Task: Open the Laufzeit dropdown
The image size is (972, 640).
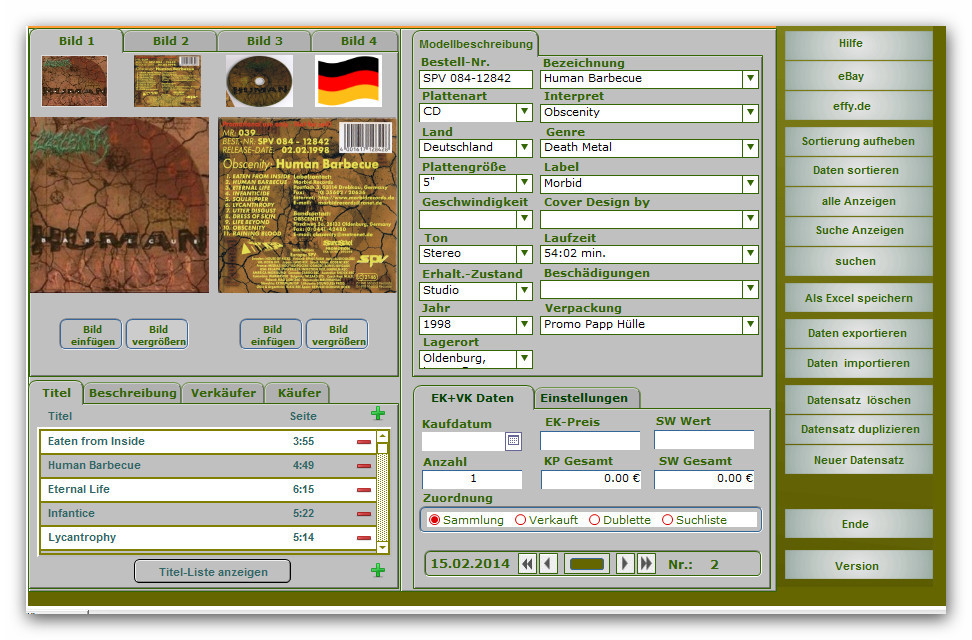Action: click(x=750, y=254)
